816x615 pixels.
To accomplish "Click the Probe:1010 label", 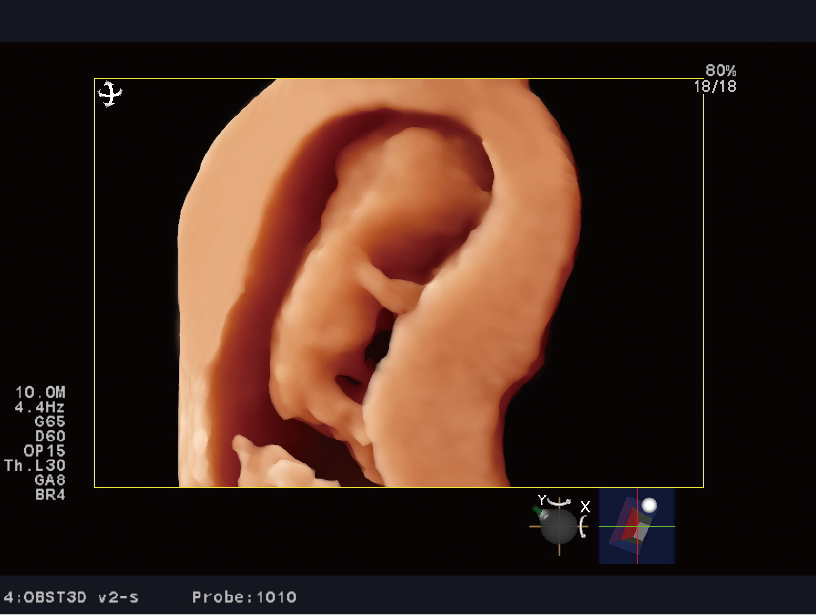I will [x=244, y=598].
